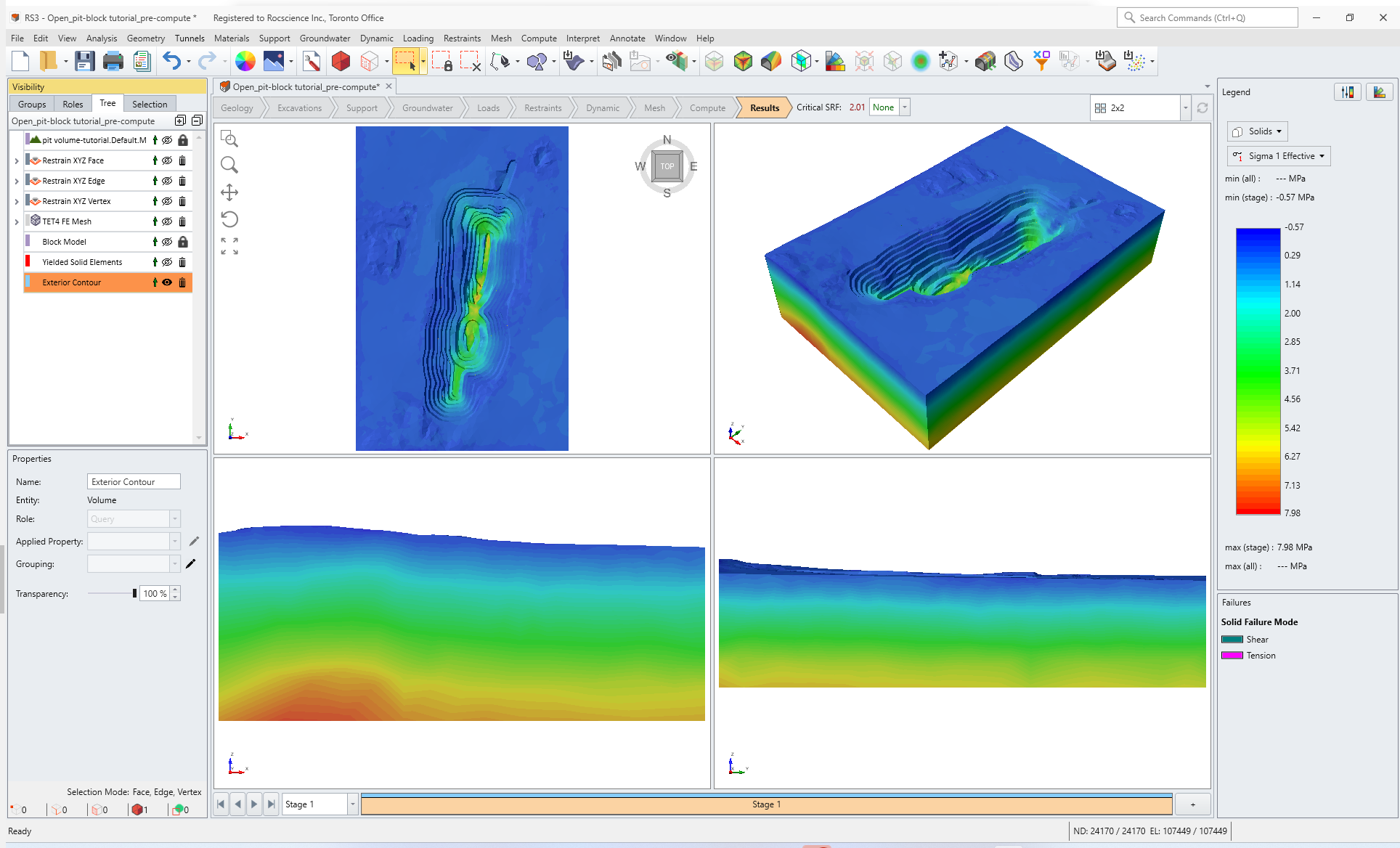The image size is (1400, 848).
Task: Click the locked selection box icon
Action: click(x=442, y=62)
